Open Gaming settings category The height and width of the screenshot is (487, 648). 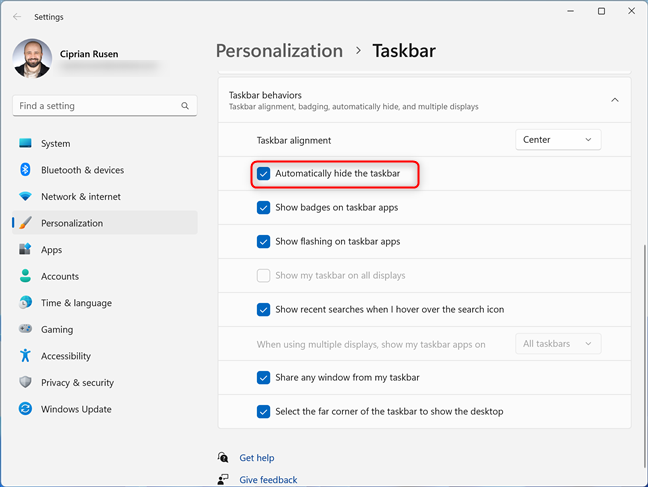[105, 329]
